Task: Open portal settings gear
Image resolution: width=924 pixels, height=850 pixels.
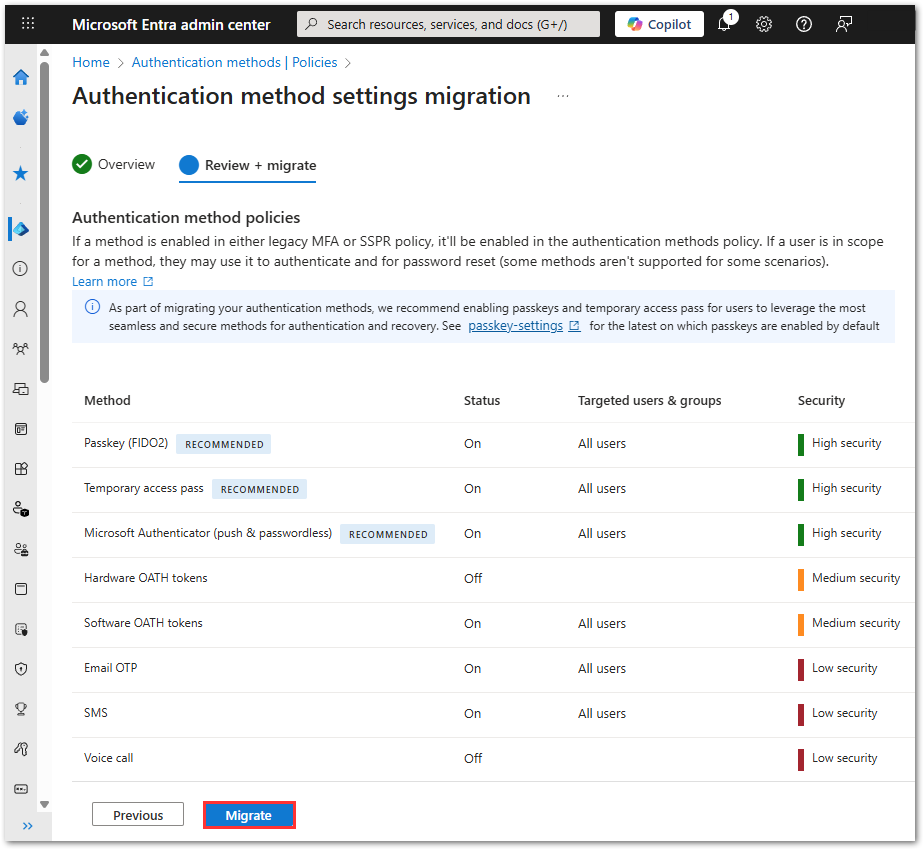Action: (x=764, y=24)
